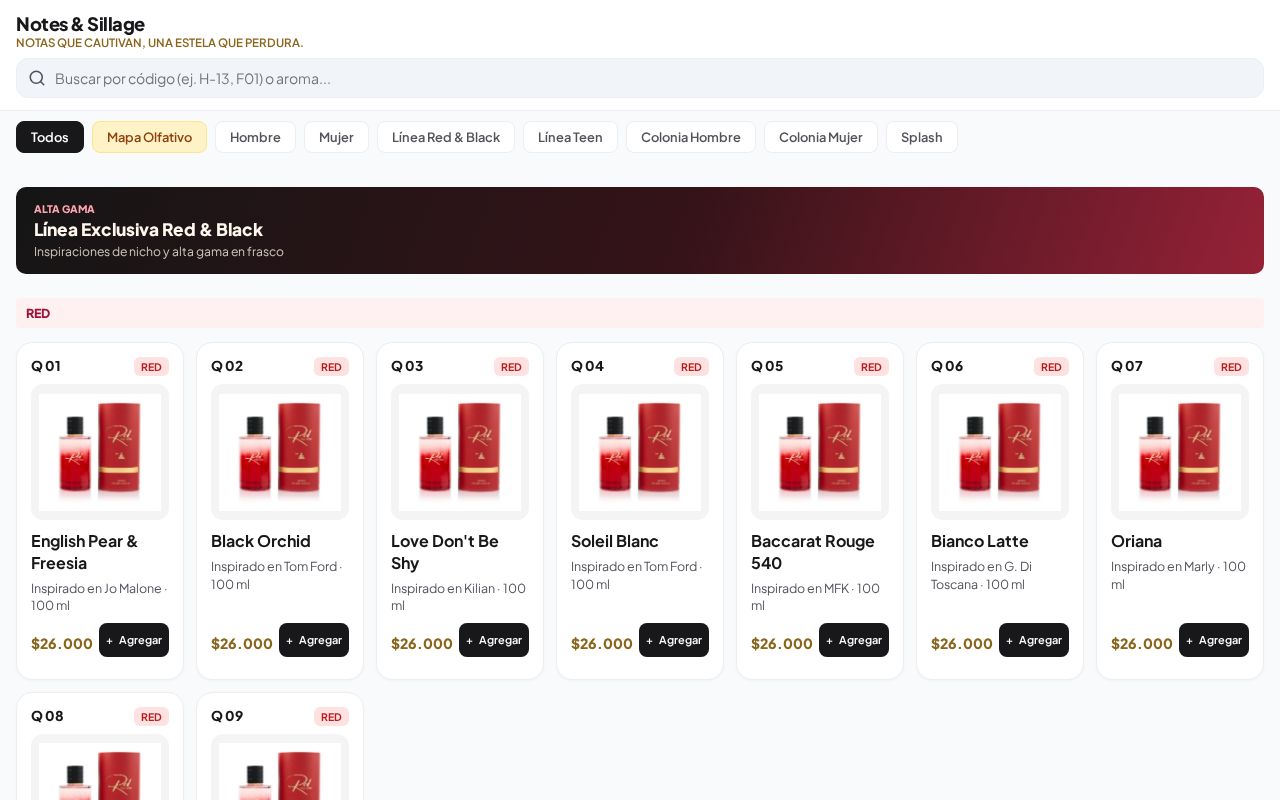The image size is (1280, 800).
Task: Click the Q 09 product code
Action: pyautogui.click(x=227, y=716)
